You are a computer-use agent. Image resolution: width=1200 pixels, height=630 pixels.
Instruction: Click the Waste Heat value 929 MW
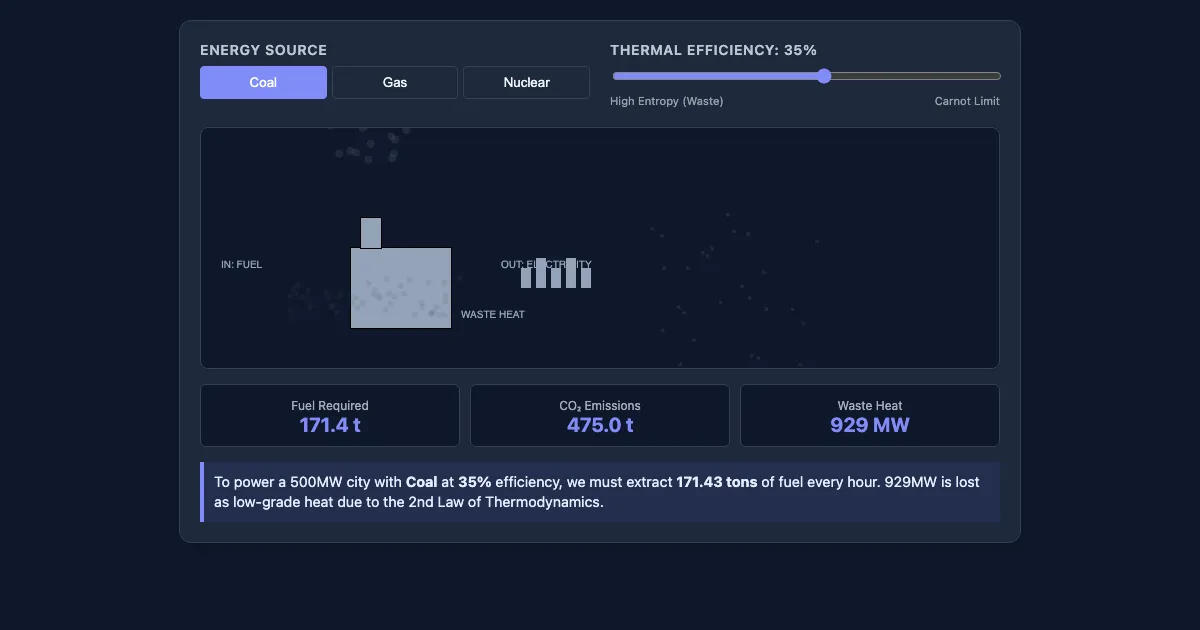[870, 425]
